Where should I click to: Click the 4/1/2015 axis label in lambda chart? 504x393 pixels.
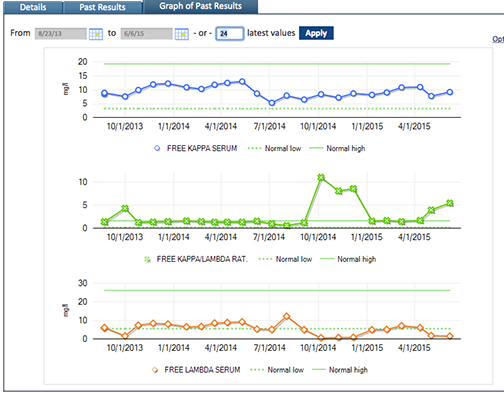coord(414,348)
